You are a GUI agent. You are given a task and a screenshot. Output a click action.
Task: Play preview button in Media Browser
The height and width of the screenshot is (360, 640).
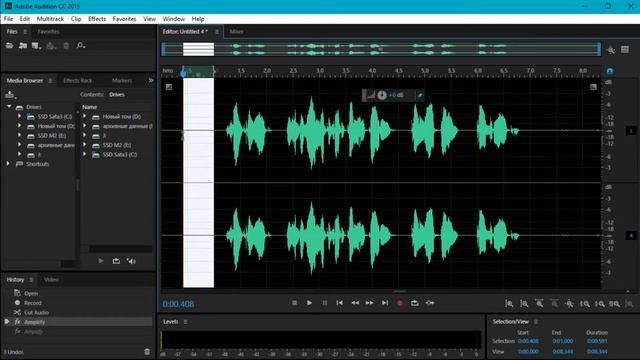(x=101, y=261)
